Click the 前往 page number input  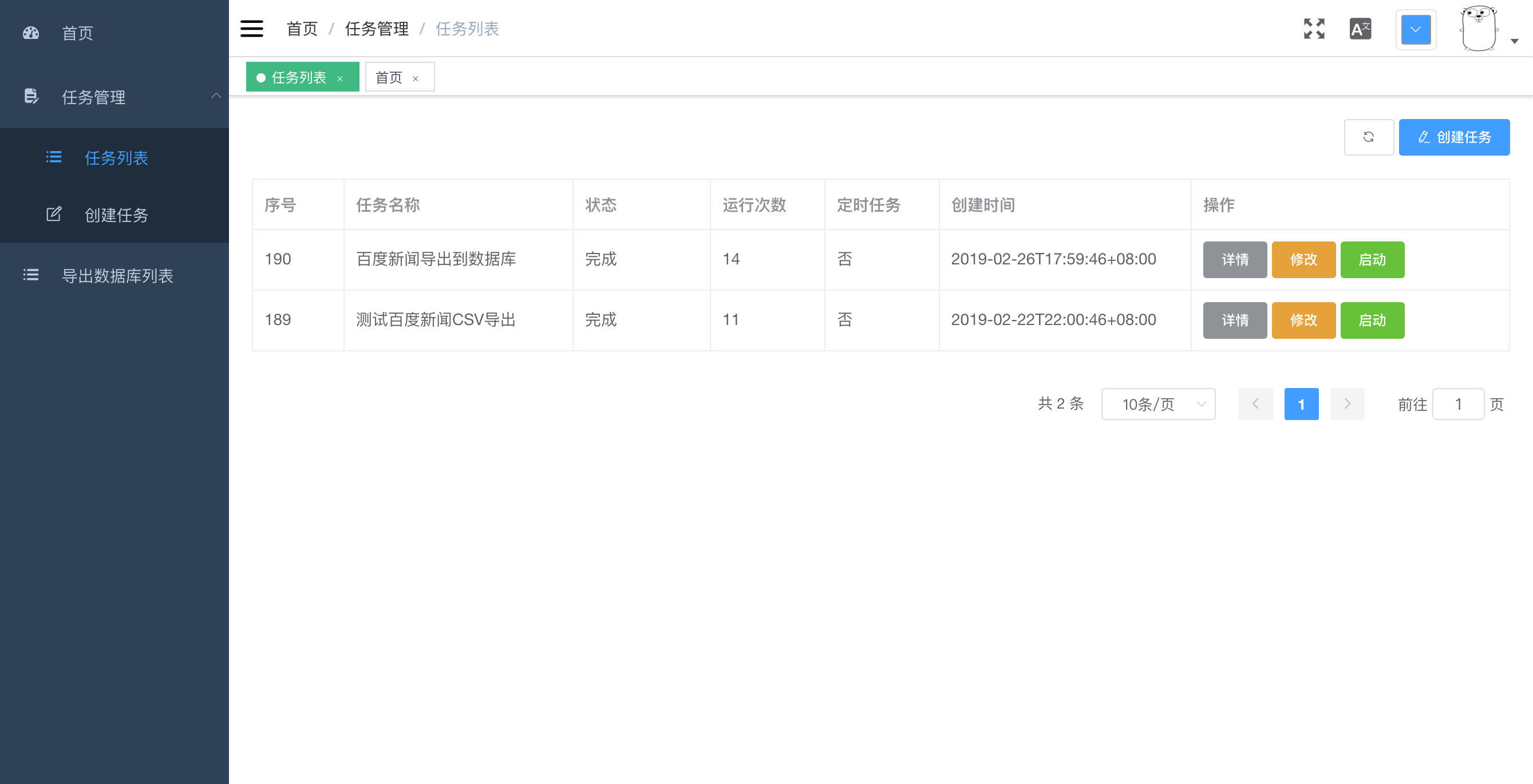point(1457,405)
